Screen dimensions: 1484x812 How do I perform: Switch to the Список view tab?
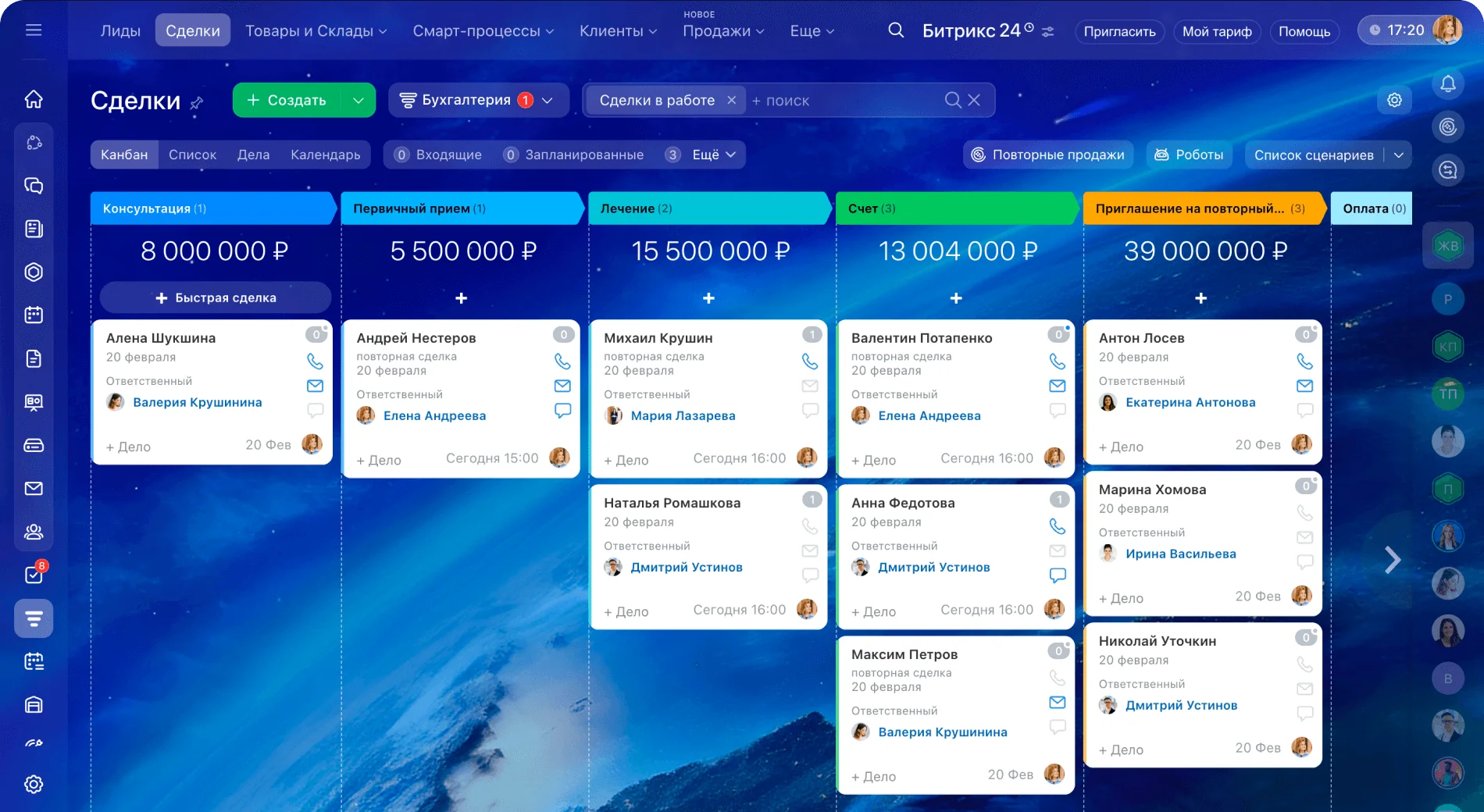coord(192,155)
